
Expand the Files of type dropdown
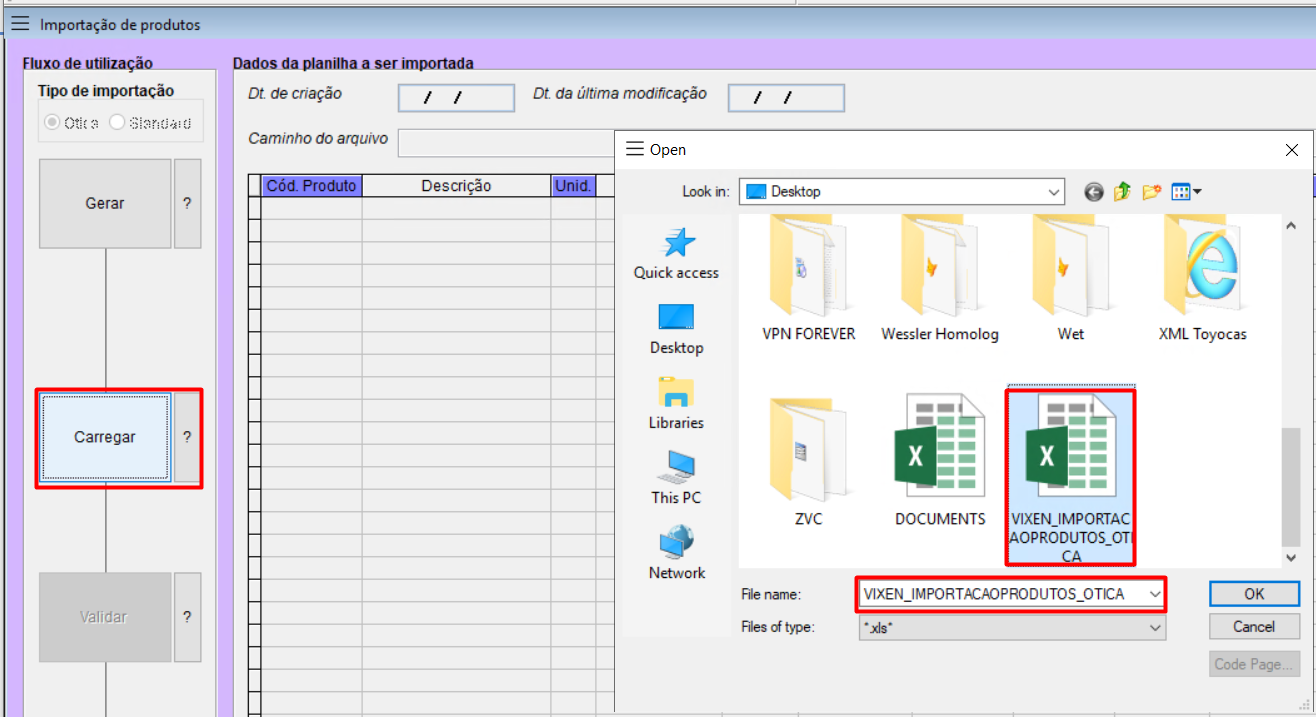[1155, 628]
